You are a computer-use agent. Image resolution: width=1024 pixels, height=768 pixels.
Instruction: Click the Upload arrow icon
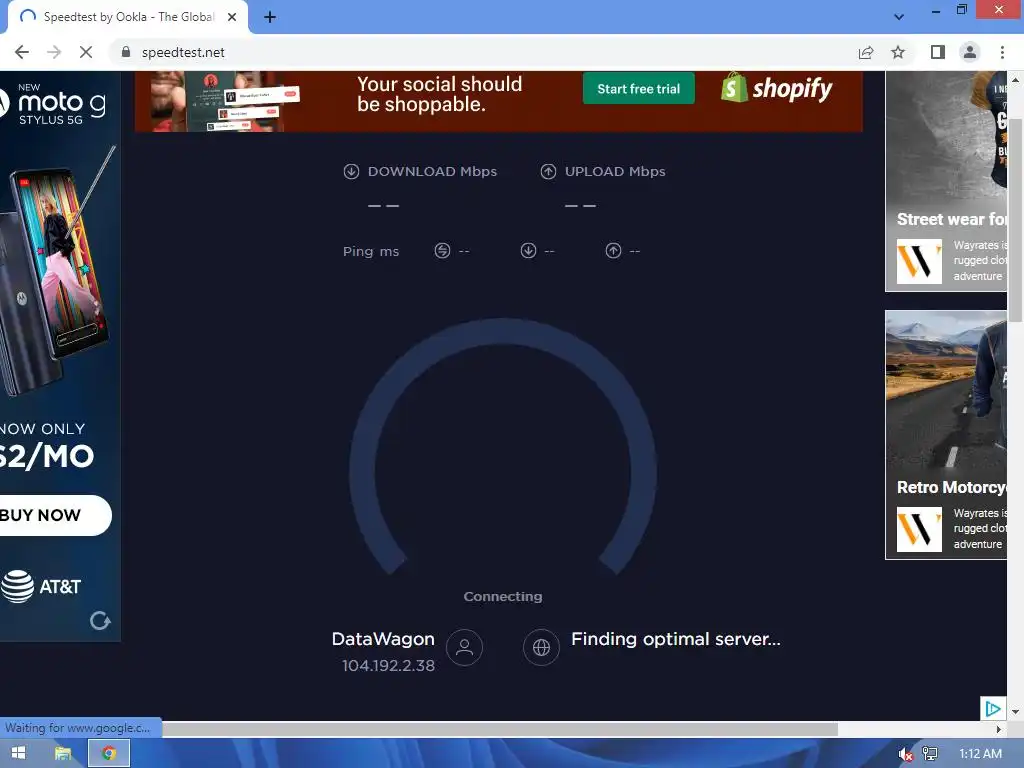tap(548, 171)
